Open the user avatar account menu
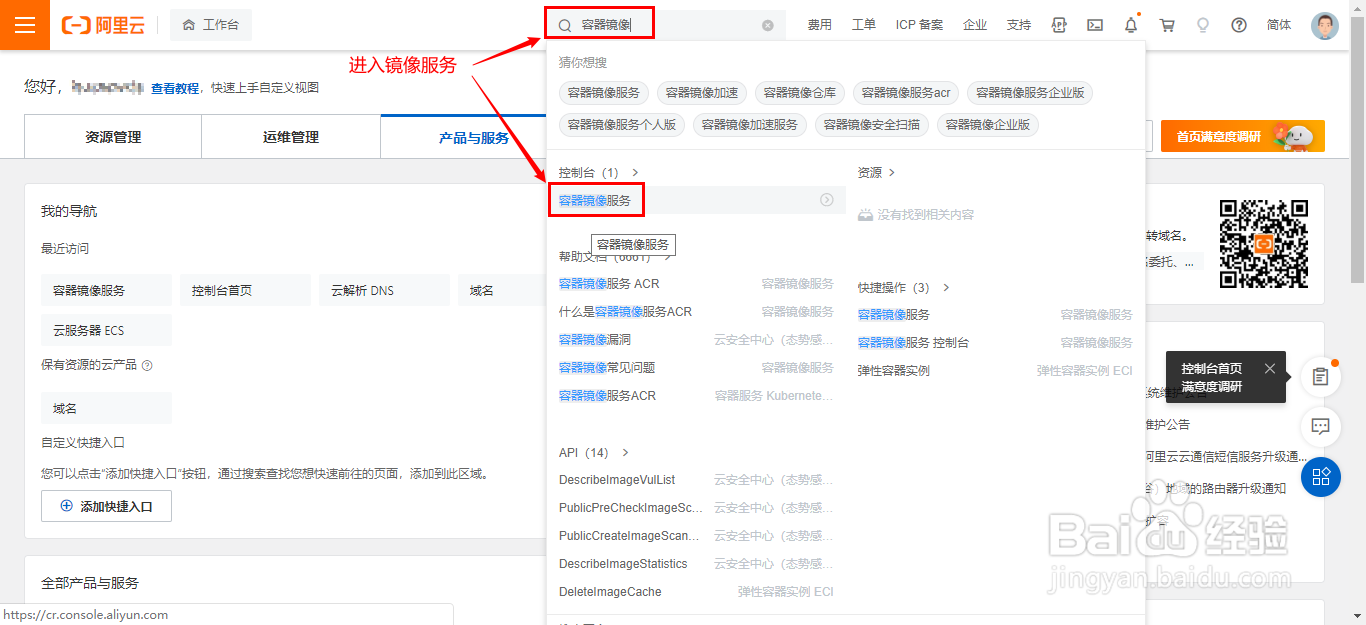The width and height of the screenshot is (1366, 625). coord(1324,25)
